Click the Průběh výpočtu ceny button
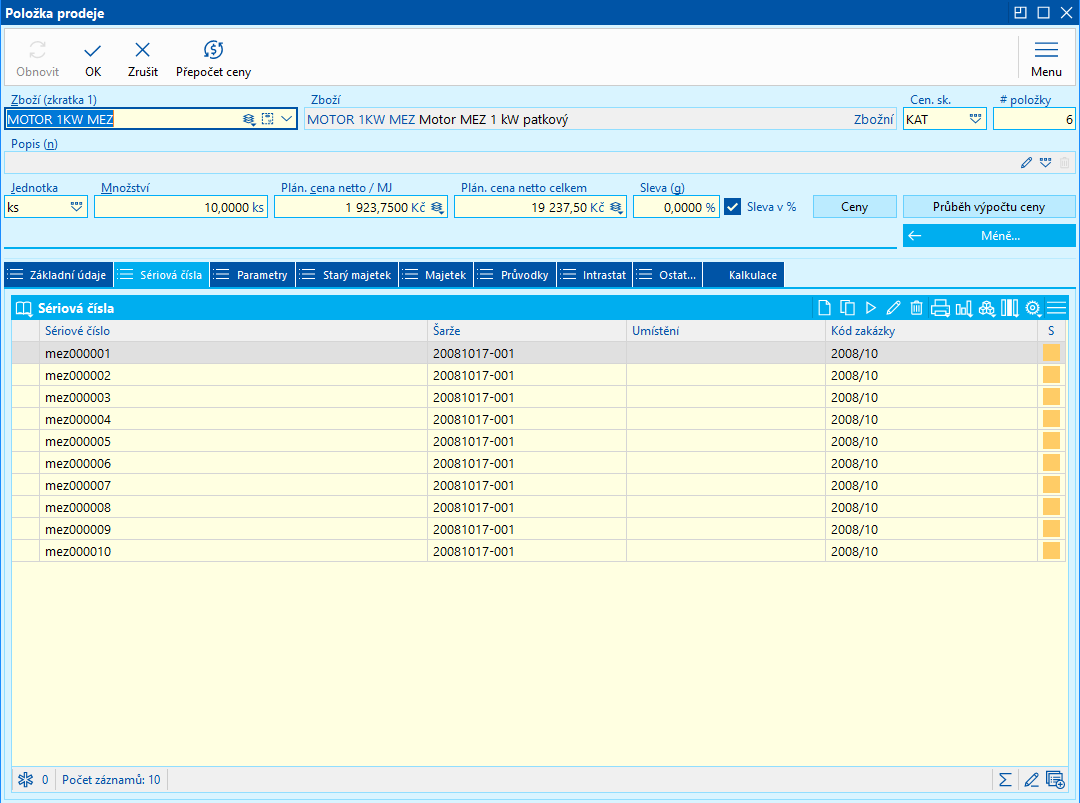 [x=988, y=207]
